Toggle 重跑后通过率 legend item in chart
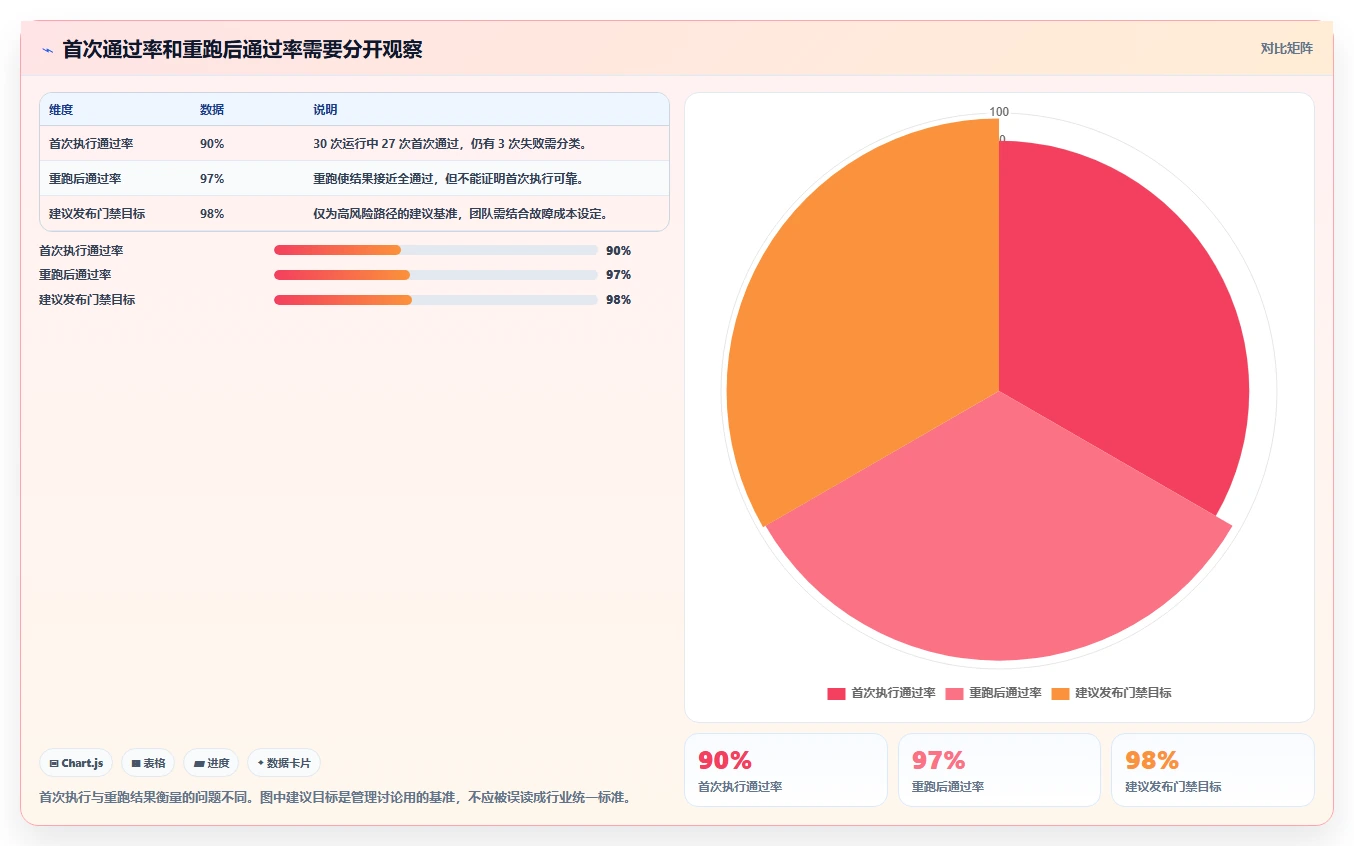Viewport: 1354px width, 846px height. [993, 693]
